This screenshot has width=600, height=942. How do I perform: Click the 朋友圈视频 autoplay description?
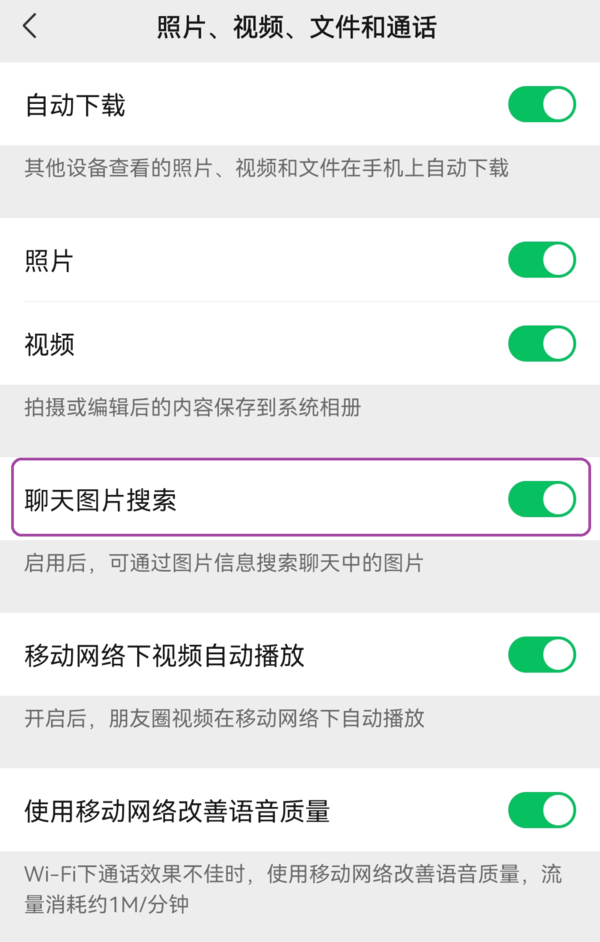[224, 719]
